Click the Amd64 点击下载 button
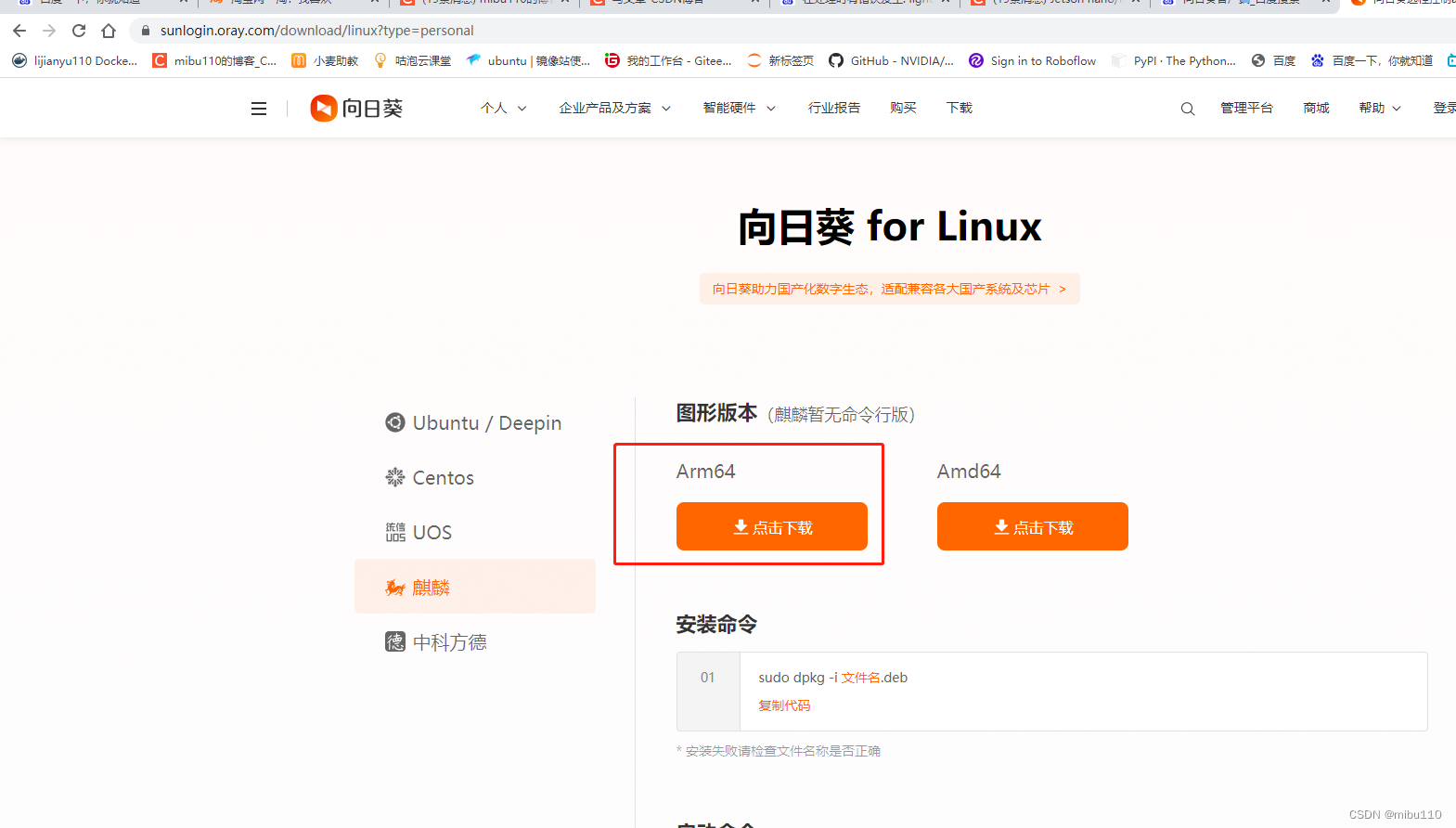The width and height of the screenshot is (1456, 828). [x=1033, y=526]
